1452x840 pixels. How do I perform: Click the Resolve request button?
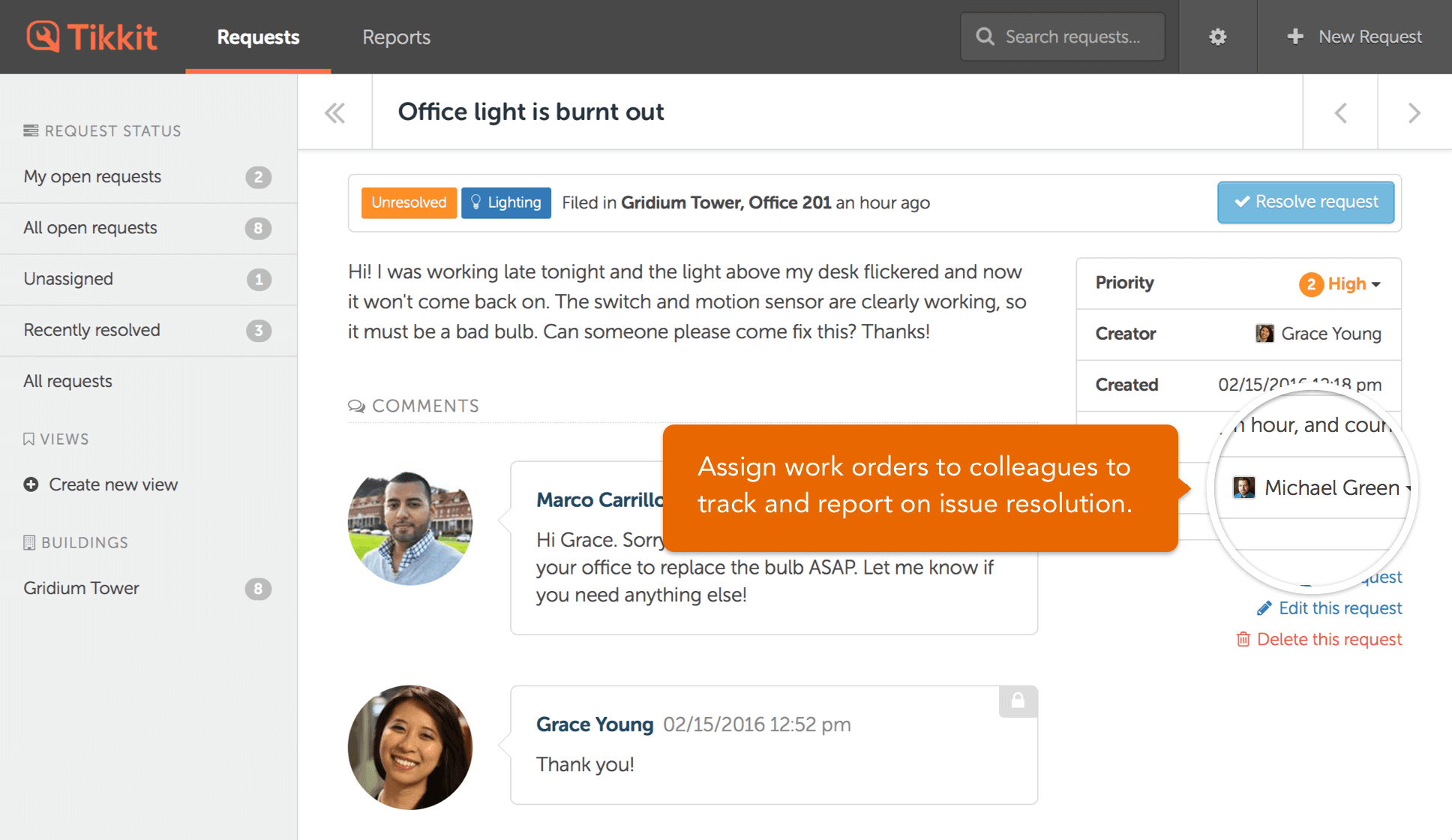pyautogui.click(x=1305, y=202)
